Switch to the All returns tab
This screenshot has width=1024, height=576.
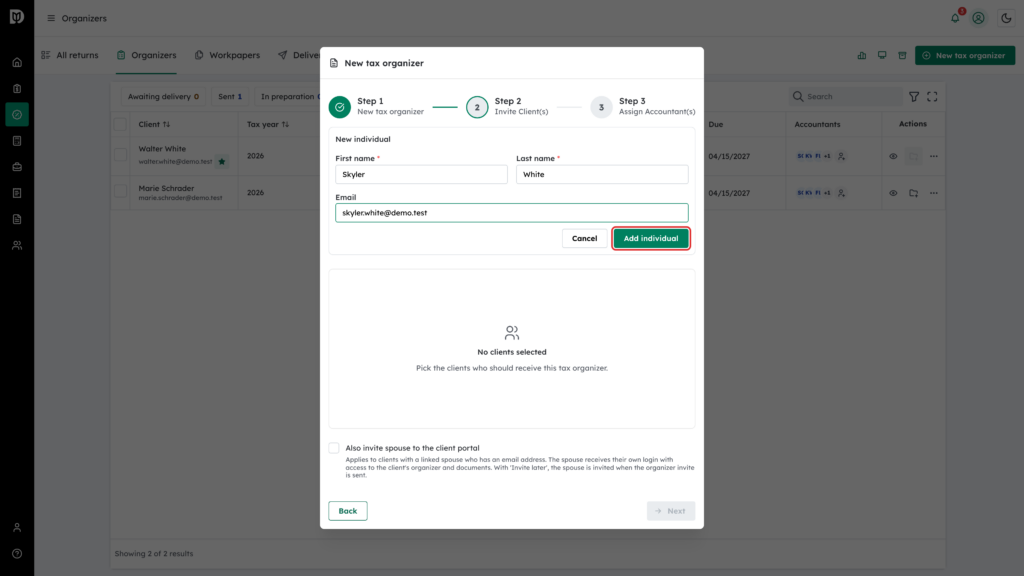(70, 56)
